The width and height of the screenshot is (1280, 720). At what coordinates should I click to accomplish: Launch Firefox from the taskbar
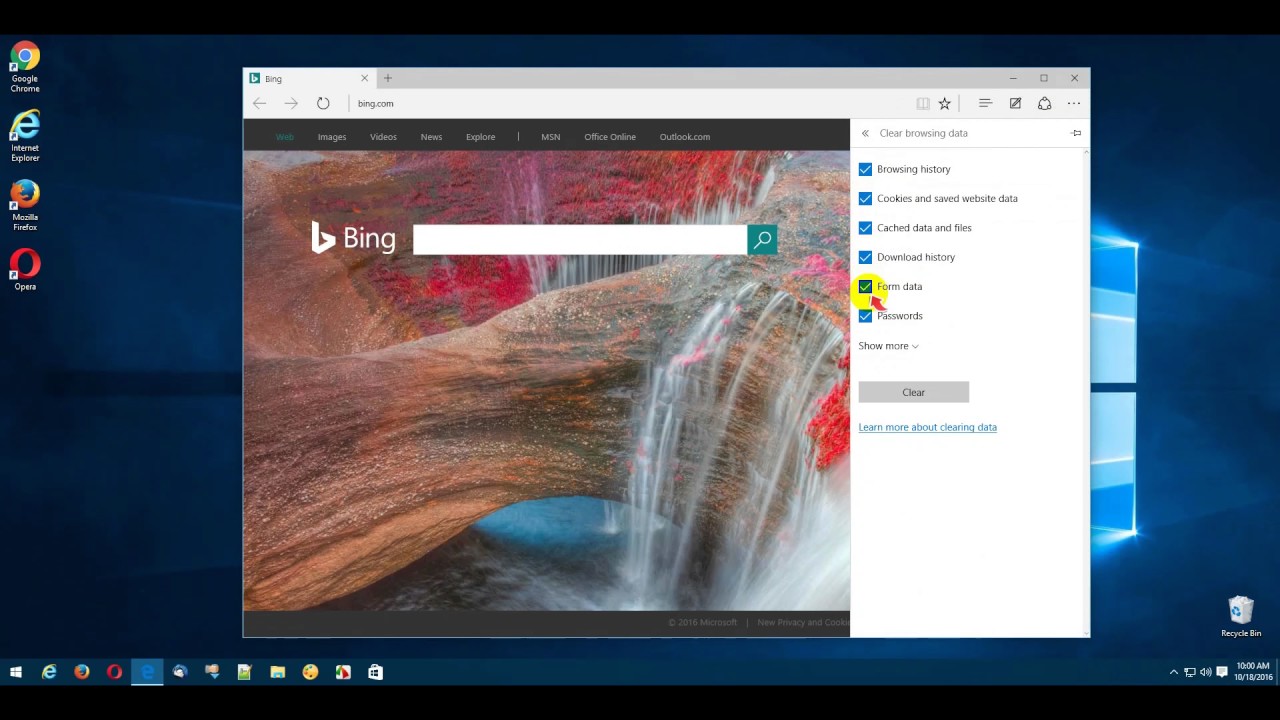82,672
